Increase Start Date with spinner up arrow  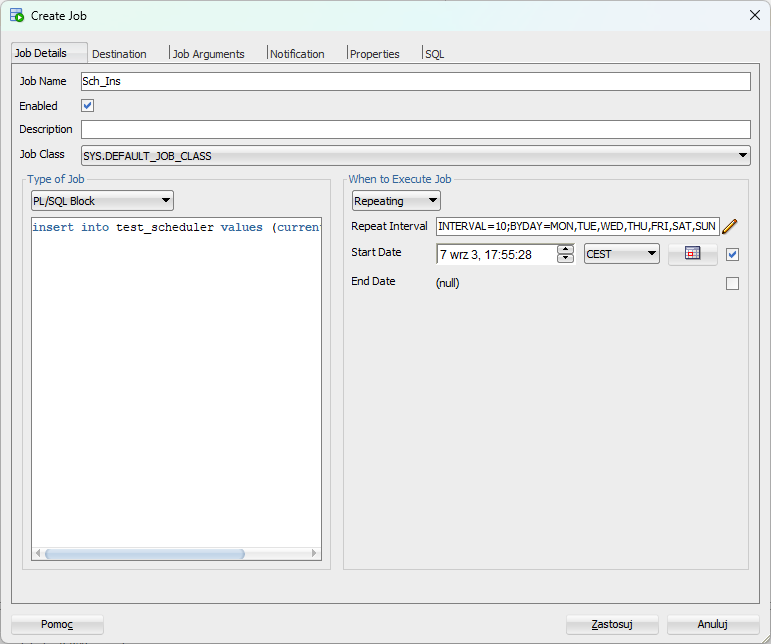(565, 249)
